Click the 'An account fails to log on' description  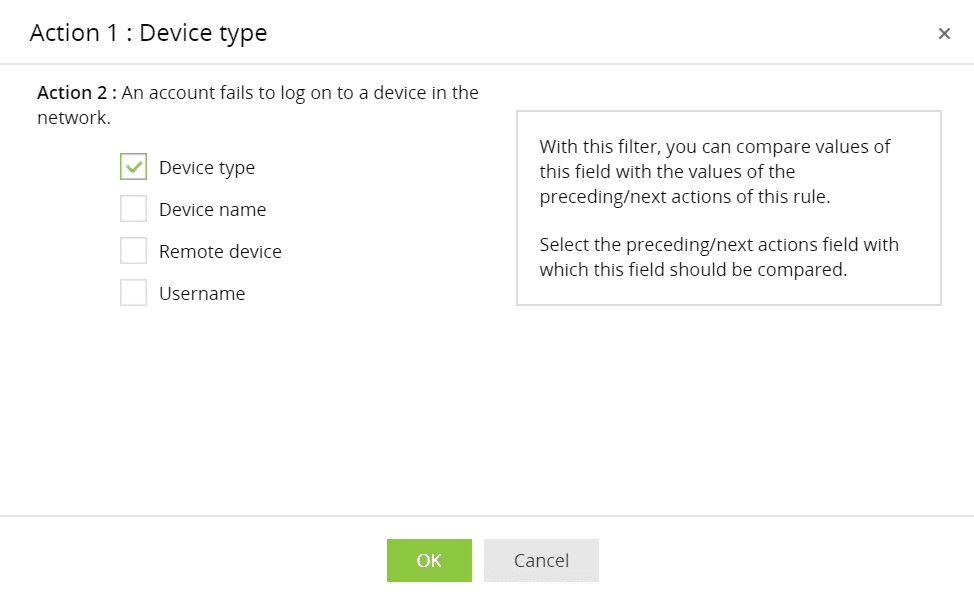[300, 93]
